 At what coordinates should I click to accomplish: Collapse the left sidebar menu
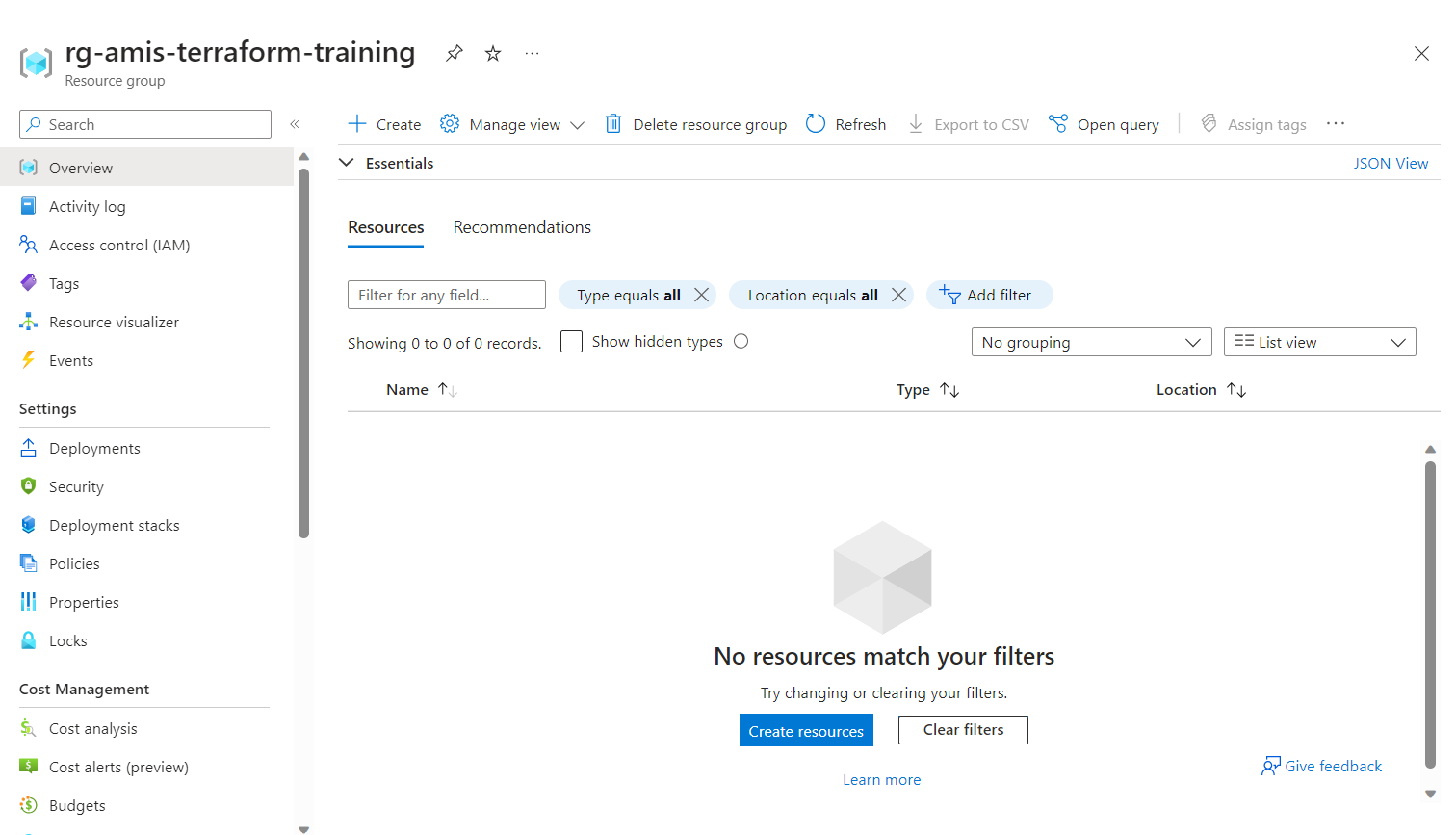pyautogui.click(x=295, y=124)
